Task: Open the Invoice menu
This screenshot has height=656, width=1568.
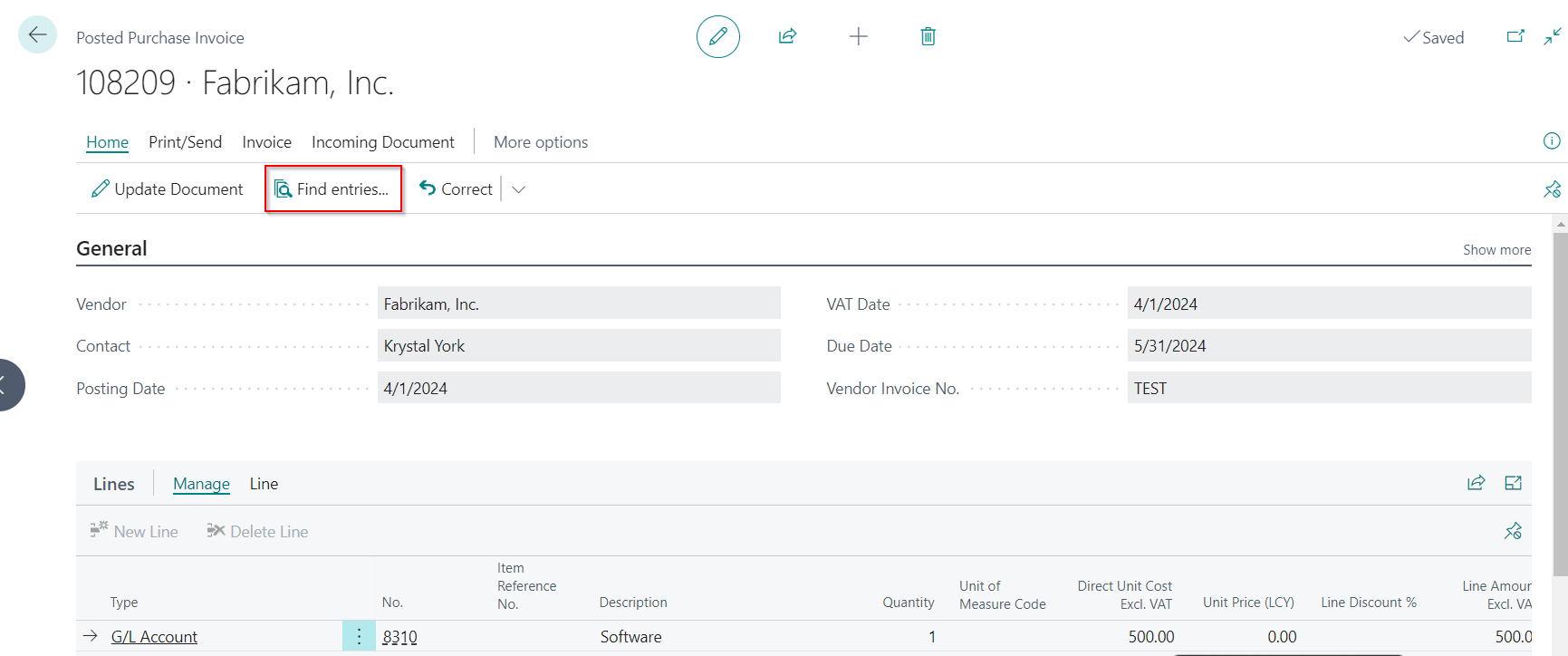Action: point(266,142)
